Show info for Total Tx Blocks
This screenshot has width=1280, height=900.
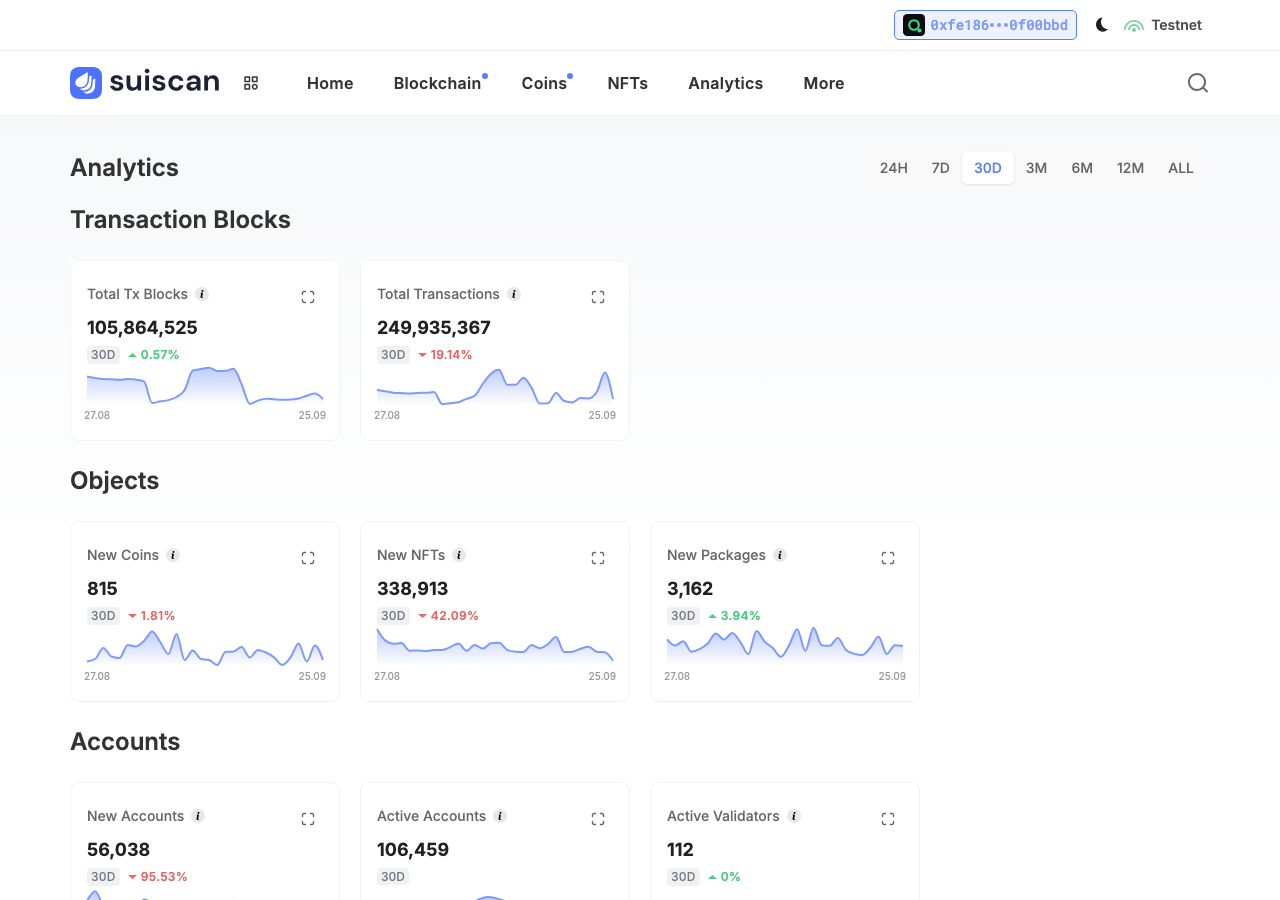202,294
